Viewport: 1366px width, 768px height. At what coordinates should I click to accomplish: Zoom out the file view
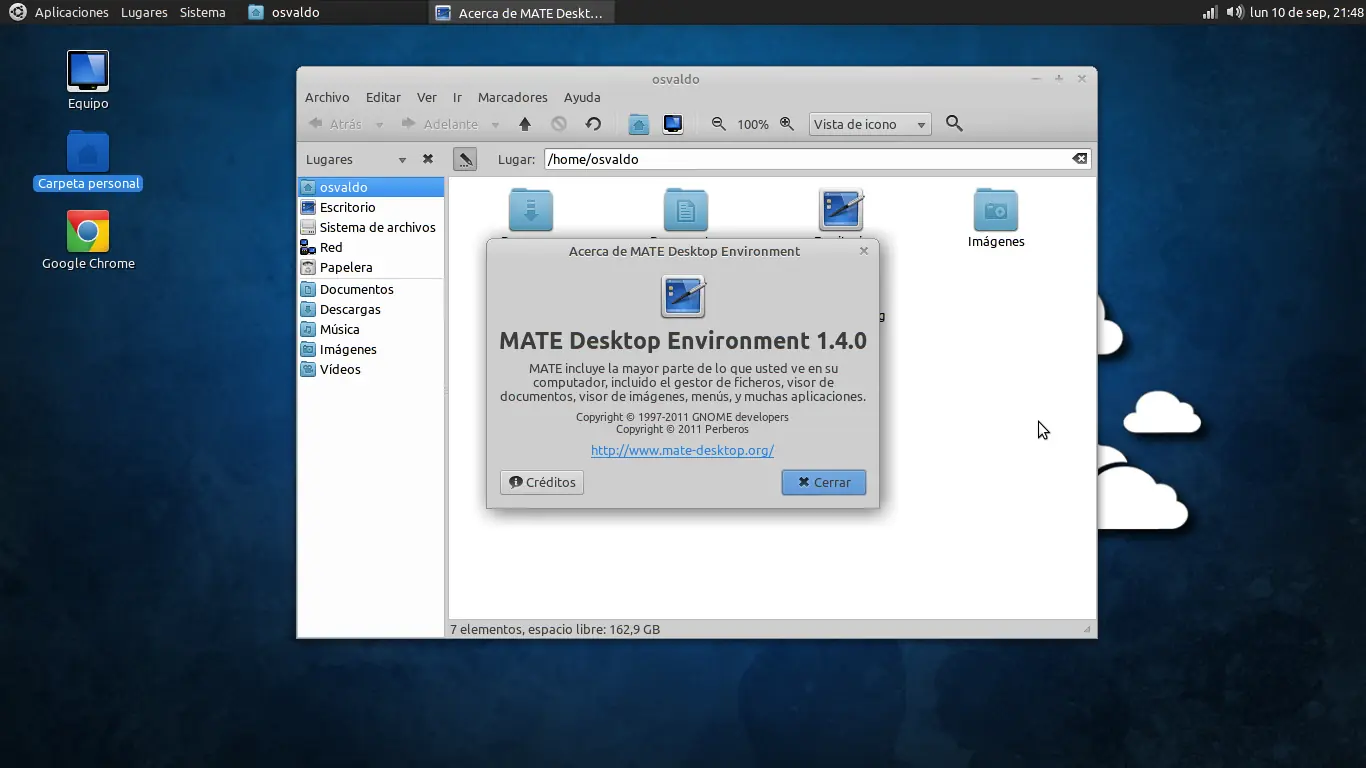coord(718,124)
